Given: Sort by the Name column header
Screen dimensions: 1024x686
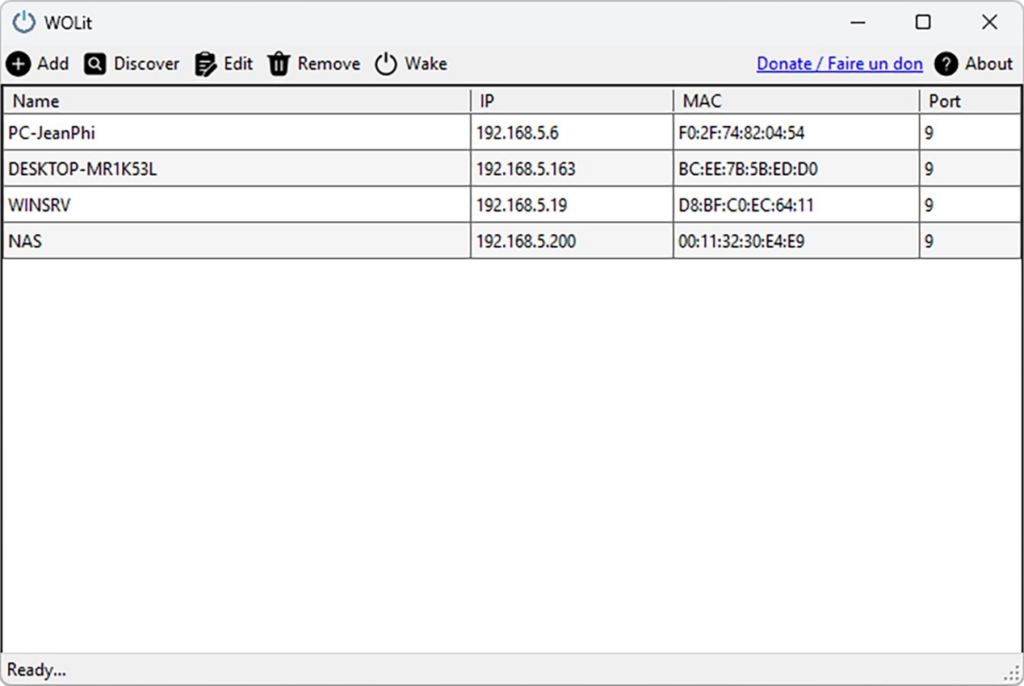Looking at the screenshot, I should pyautogui.click(x=236, y=101).
